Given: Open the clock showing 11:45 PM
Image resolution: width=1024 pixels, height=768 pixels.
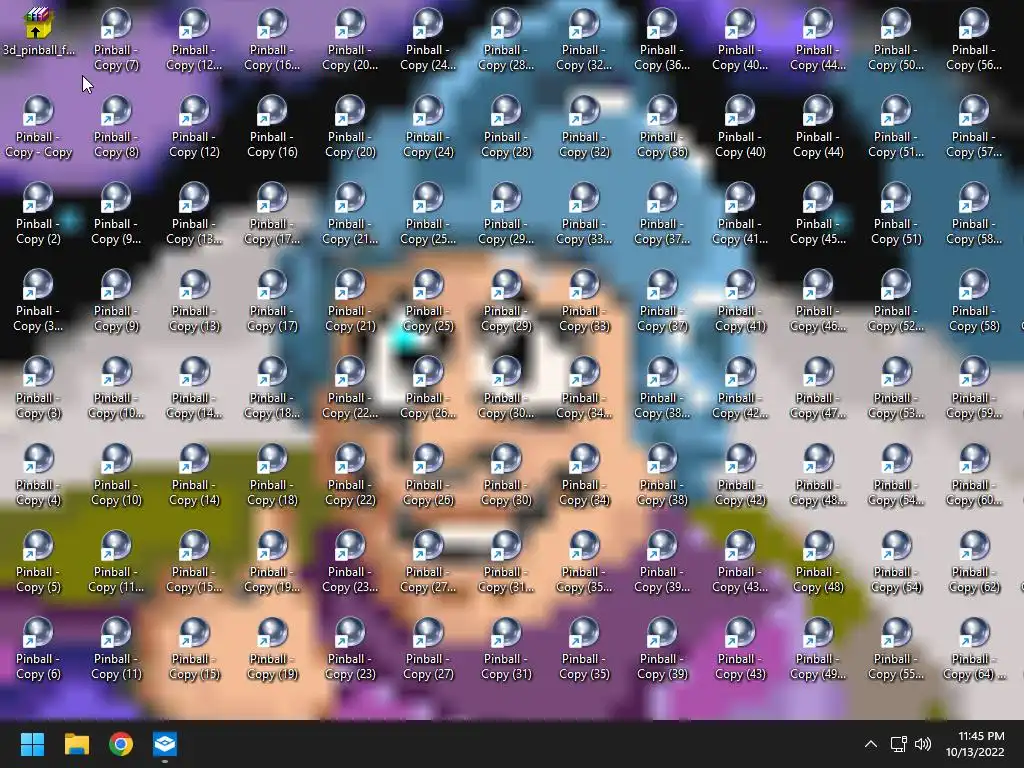Looking at the screenshot, I should (975, 744).
